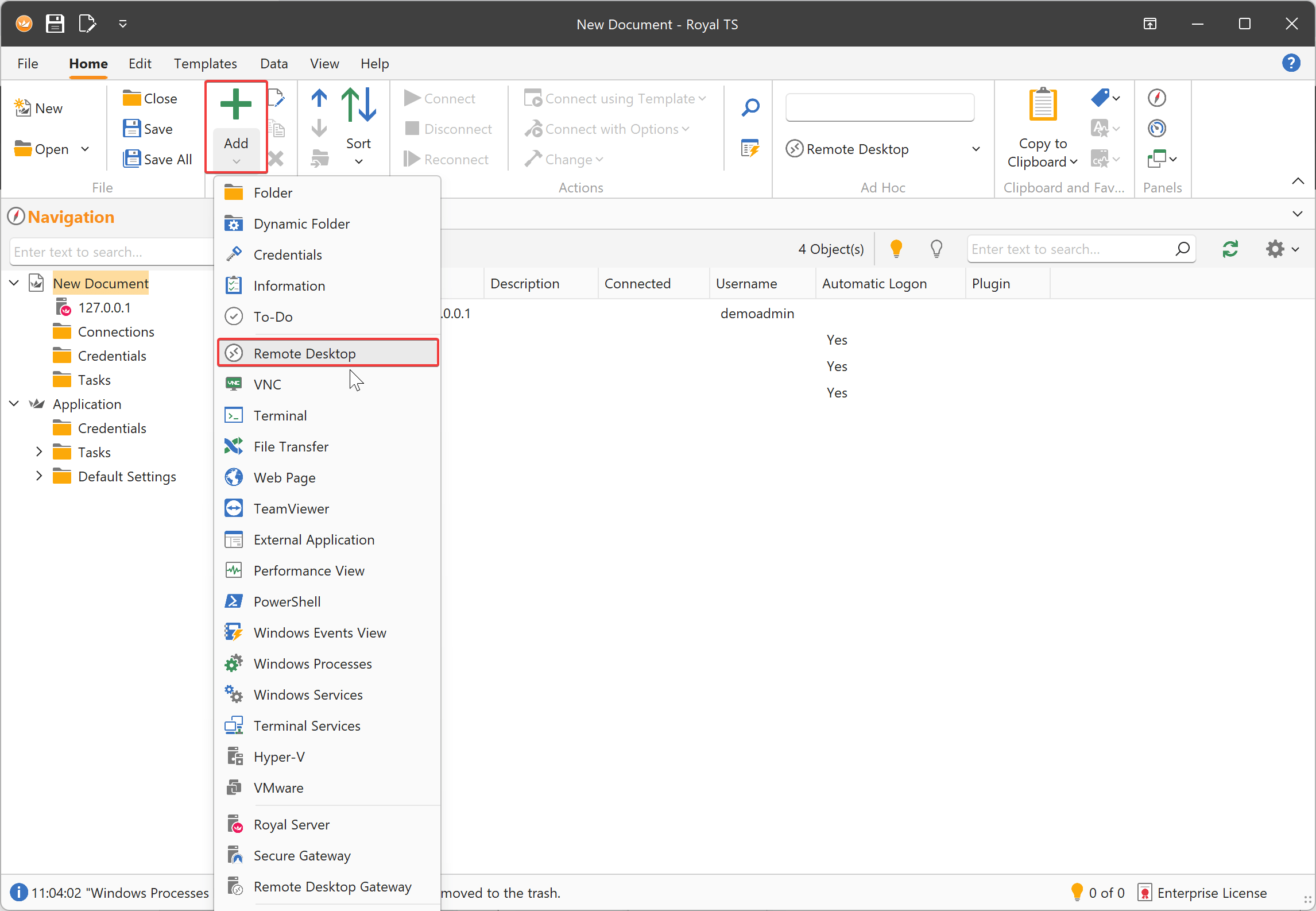The image size is (1316, 911).
Task: Switch to the Templates ribbon tab
Action: [x=206, y=63]
